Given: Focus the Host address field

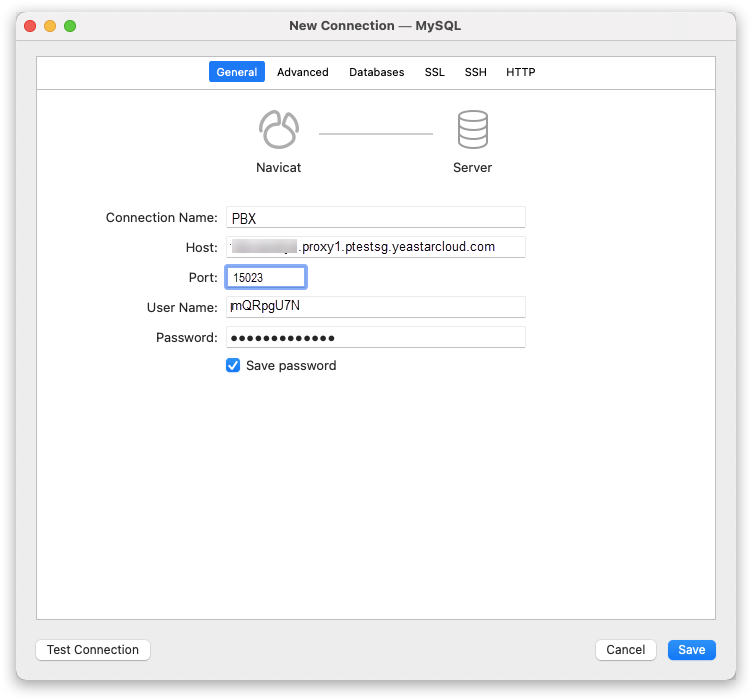Looking at the screenshot, I should pyautogui.click(x=375, y=247).
